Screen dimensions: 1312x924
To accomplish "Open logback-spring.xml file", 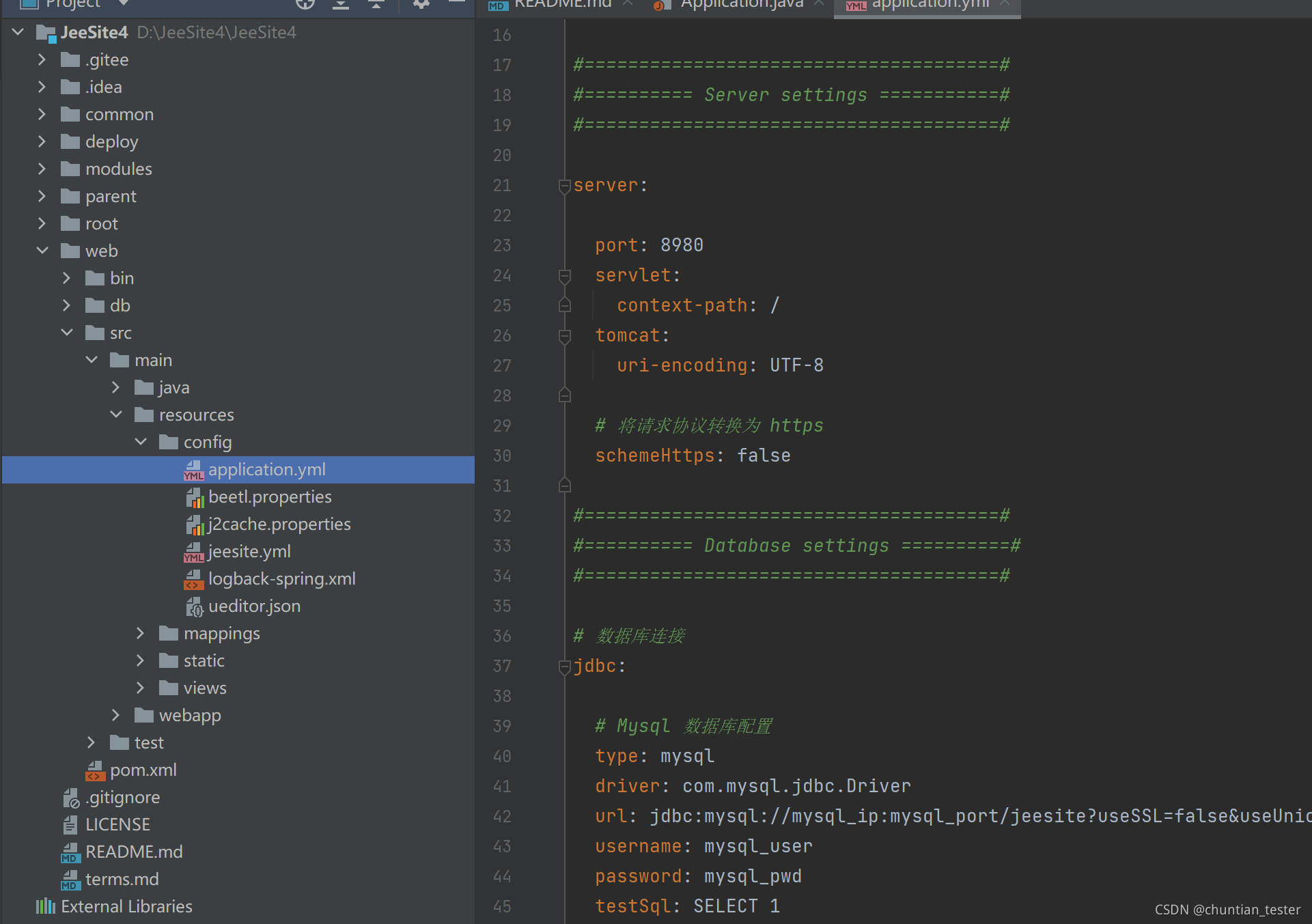I will click(x=281, y=578).
